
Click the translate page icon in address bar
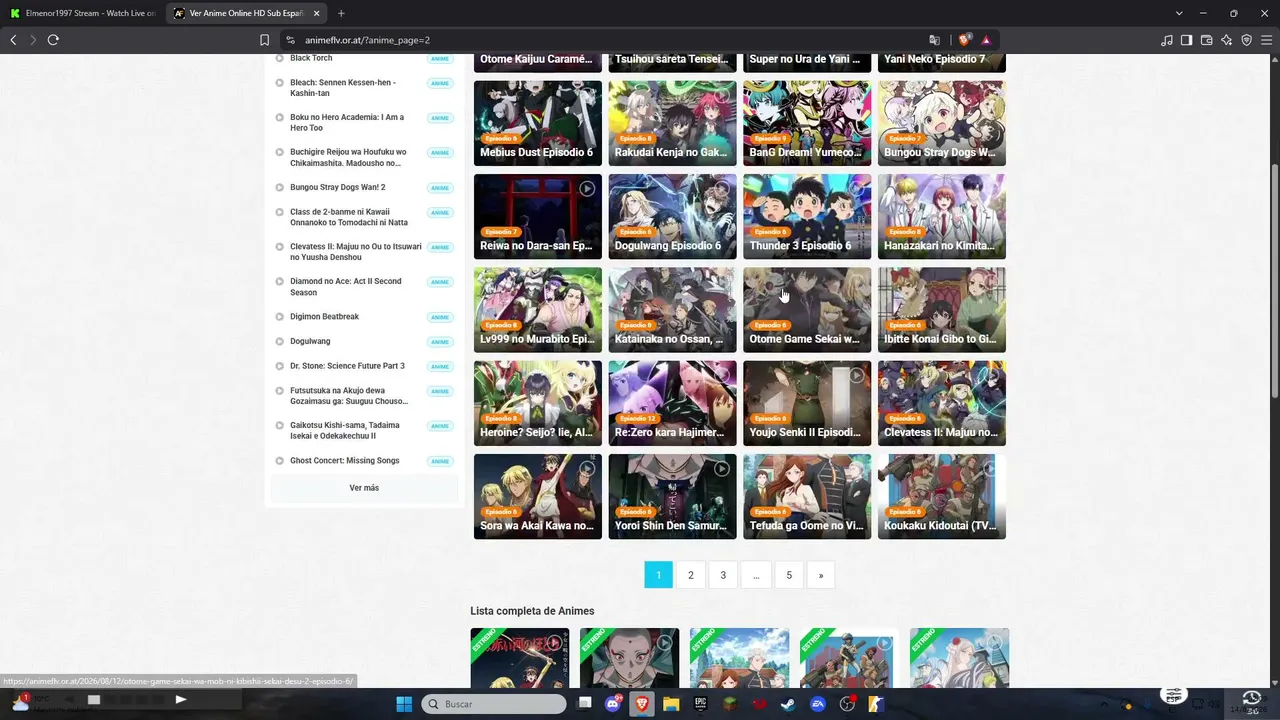934,40
